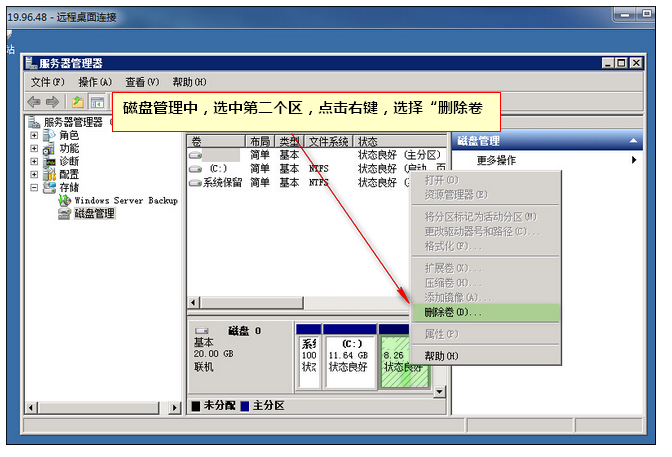
Task: Collapse the 存储 tree node
Action: [35, 187]
